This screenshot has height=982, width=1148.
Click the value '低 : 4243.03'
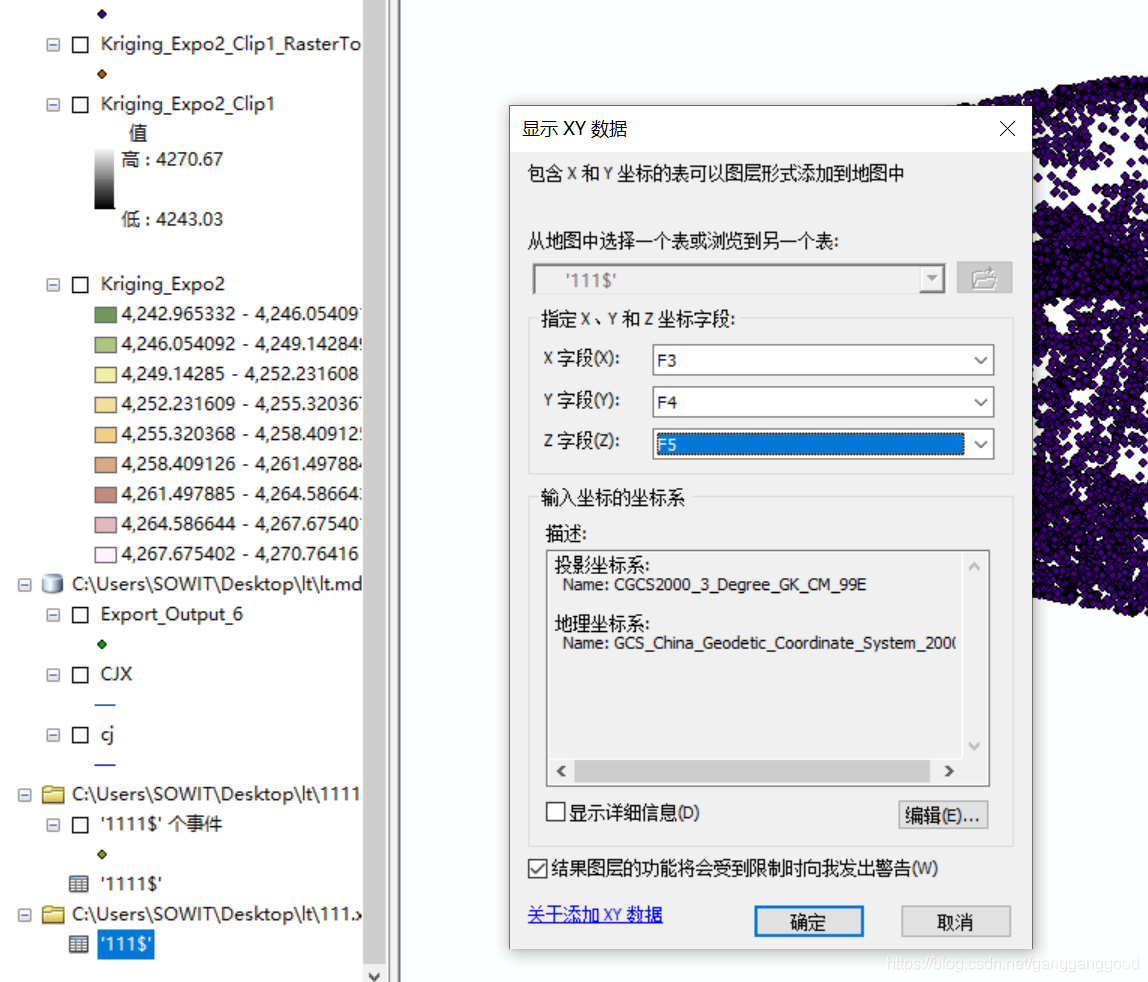(x=172, y=219)
